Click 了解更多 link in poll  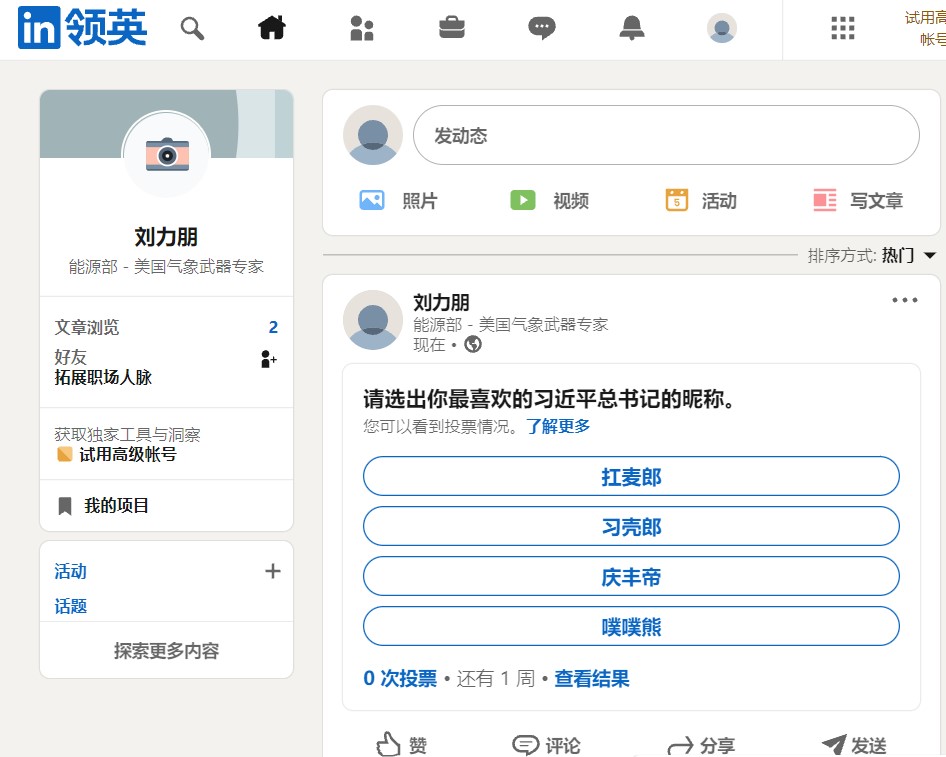tap(558, 426)
